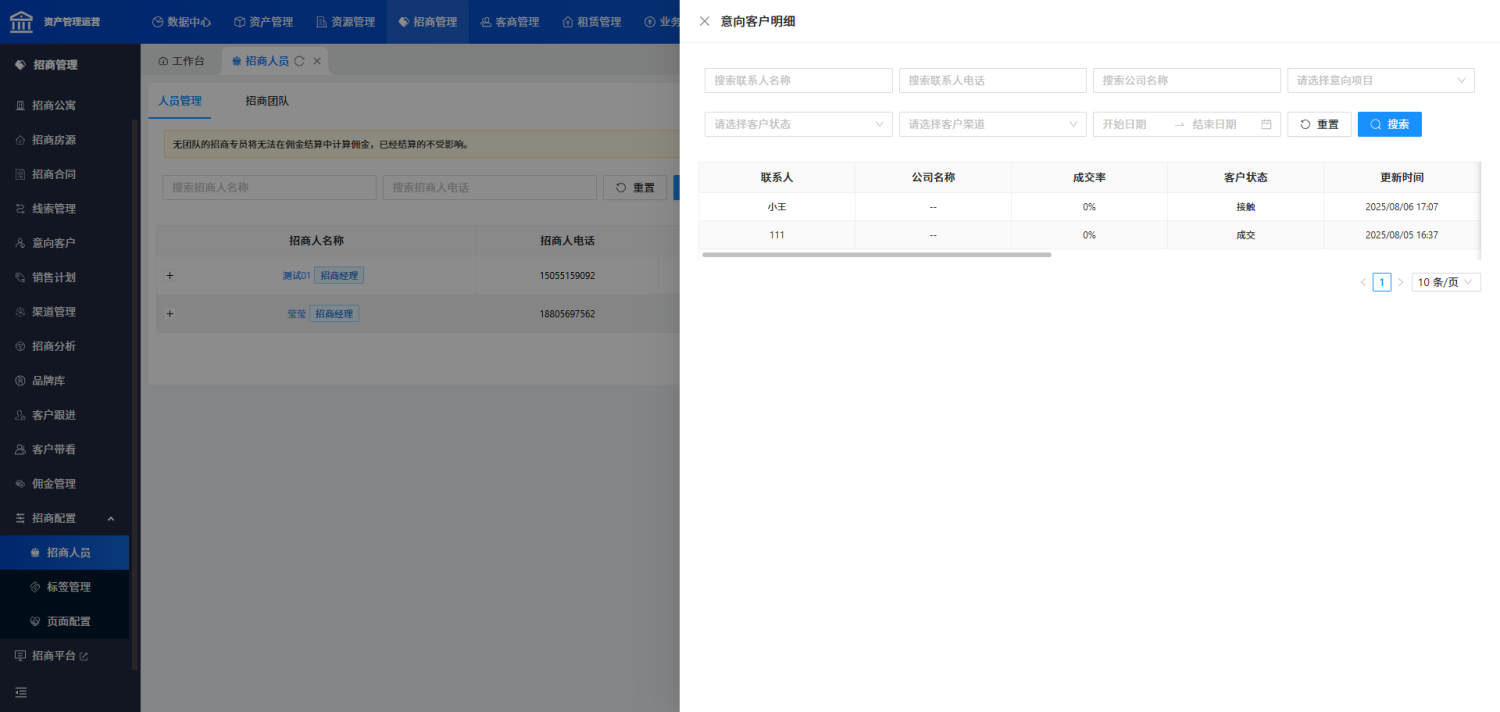The height and width of the screenshot is (712, 1500).
Task: Open 销售计划 sidebar entry
Action: pos(54,277)
